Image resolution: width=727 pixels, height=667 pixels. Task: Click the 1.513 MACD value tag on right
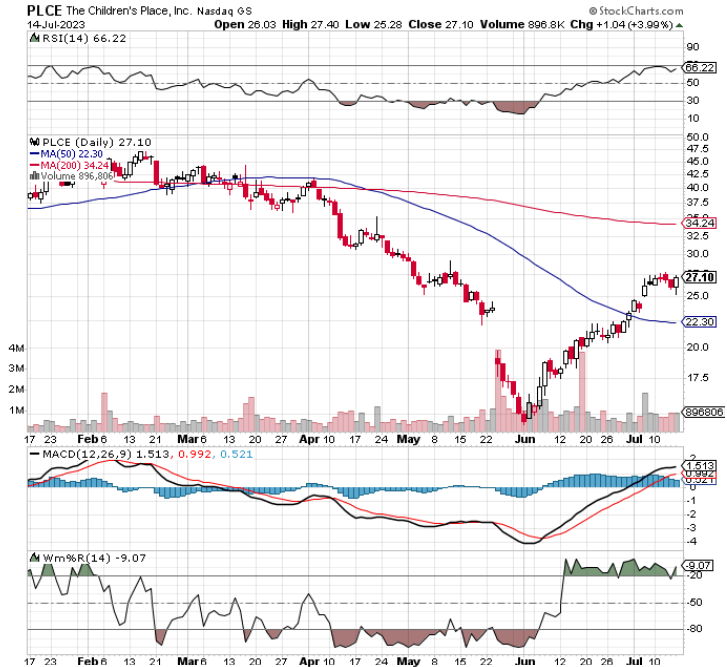click(x=700, y=465)
